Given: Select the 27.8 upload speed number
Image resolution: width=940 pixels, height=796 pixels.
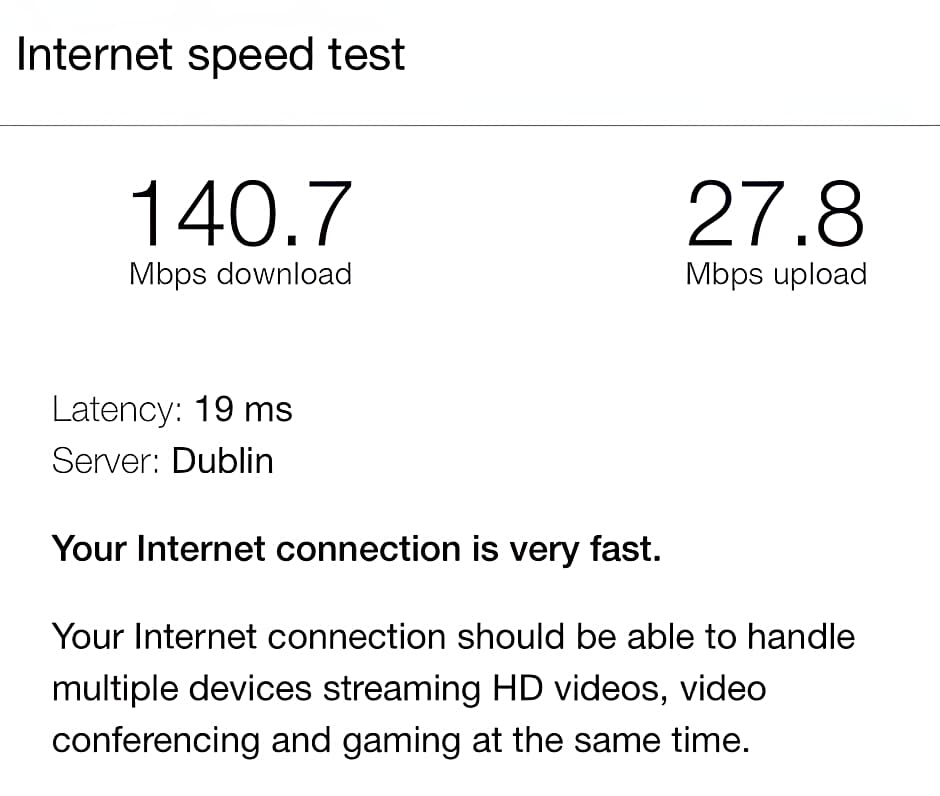Looking at the screenshot, I should click(x=775, y=213).
